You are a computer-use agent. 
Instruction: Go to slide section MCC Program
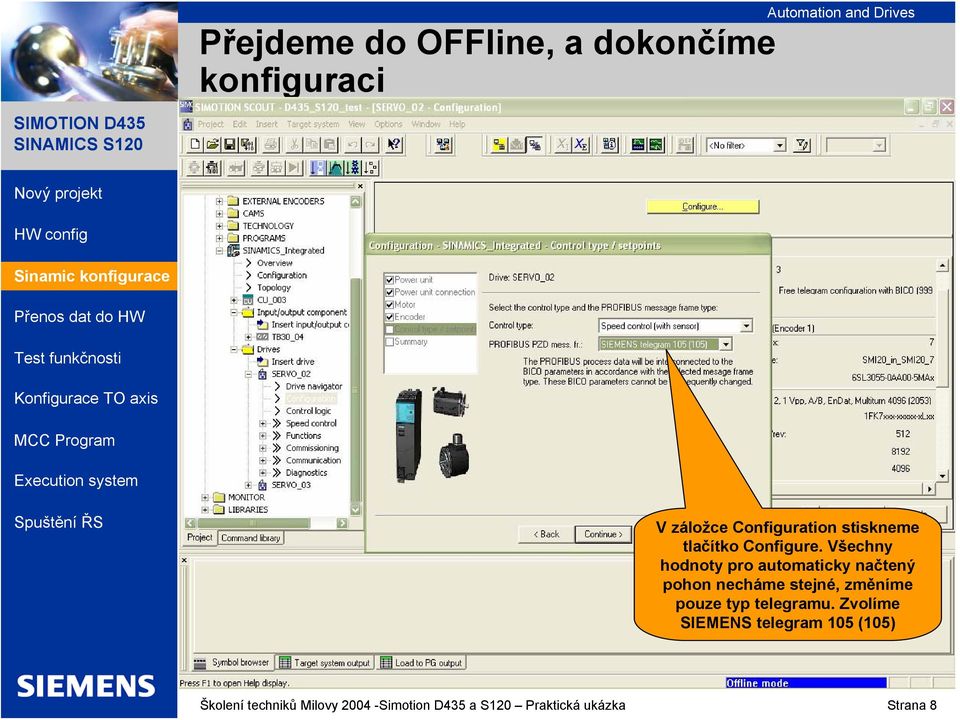tap(64, 440)
